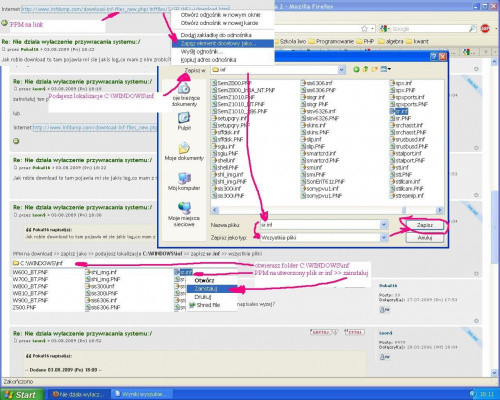Choose 'Zapisz element docelowy jako...'
Image resolution: width=500 pixels, height=400 pixels.
click(223, 43)
